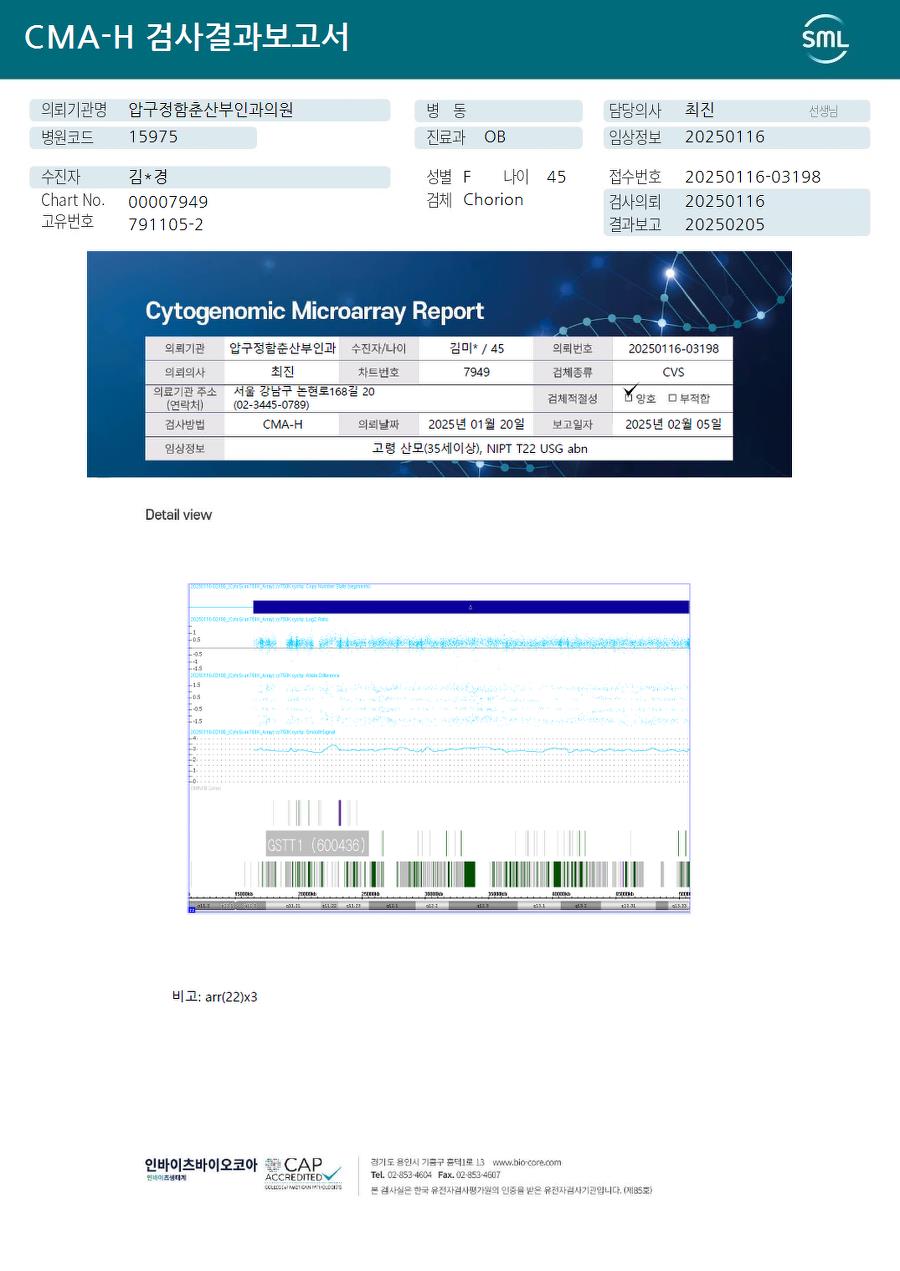
Task: Select the dark blue copy number gain segment bar
Action: [x=471, y=607]
